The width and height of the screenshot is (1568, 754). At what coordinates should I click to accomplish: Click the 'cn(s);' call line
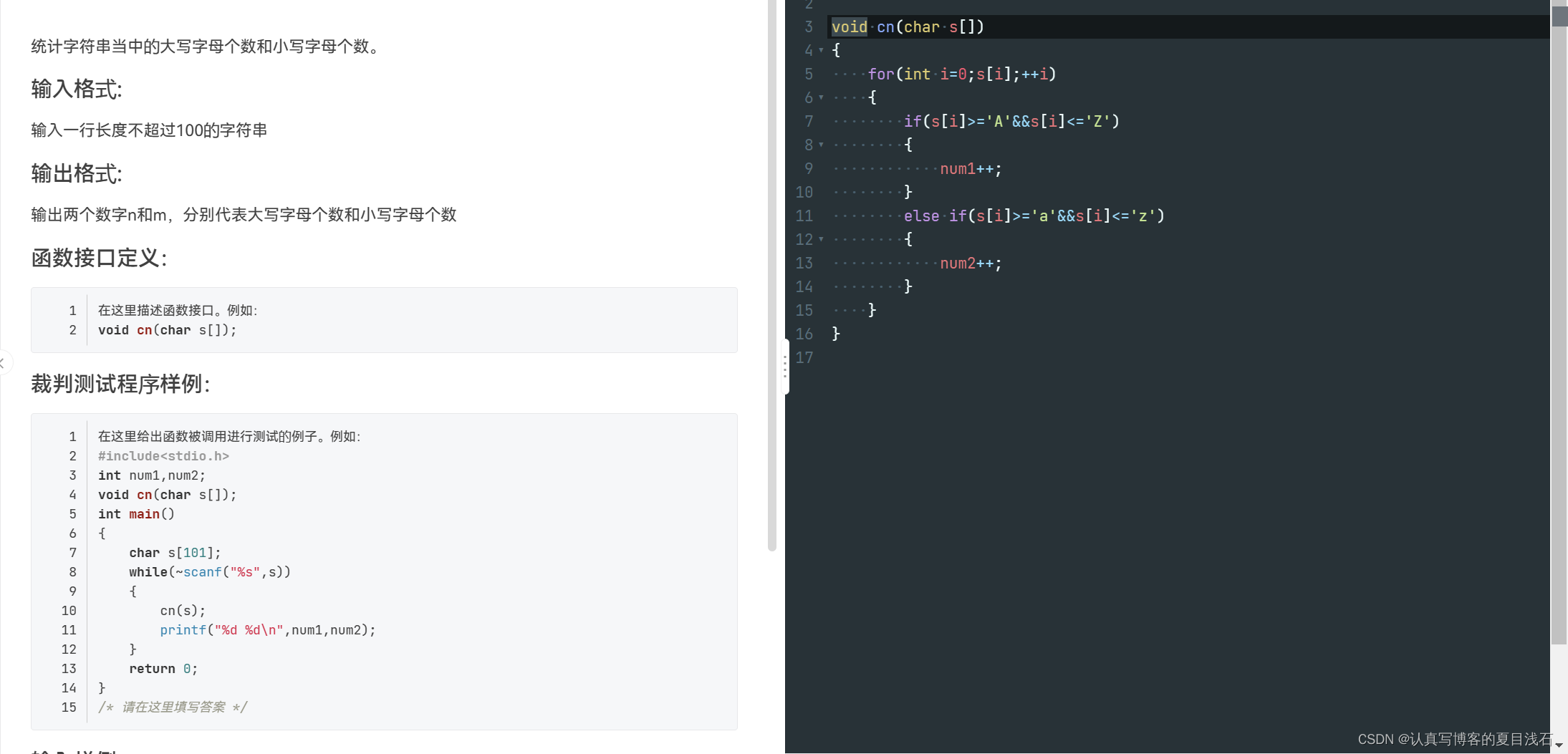tap(183, 611)
